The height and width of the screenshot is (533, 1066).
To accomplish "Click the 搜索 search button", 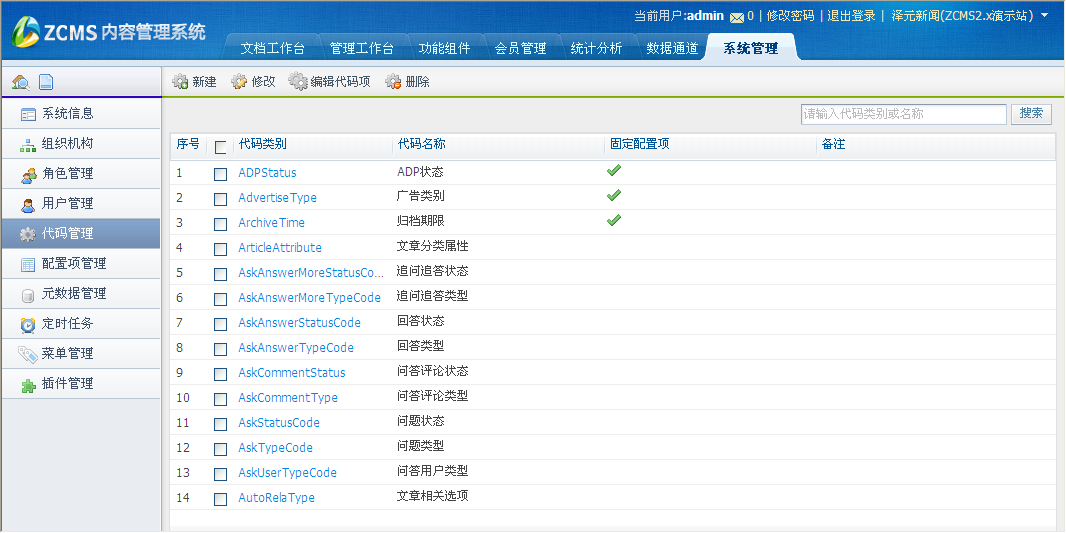I will pos(1031,114).
